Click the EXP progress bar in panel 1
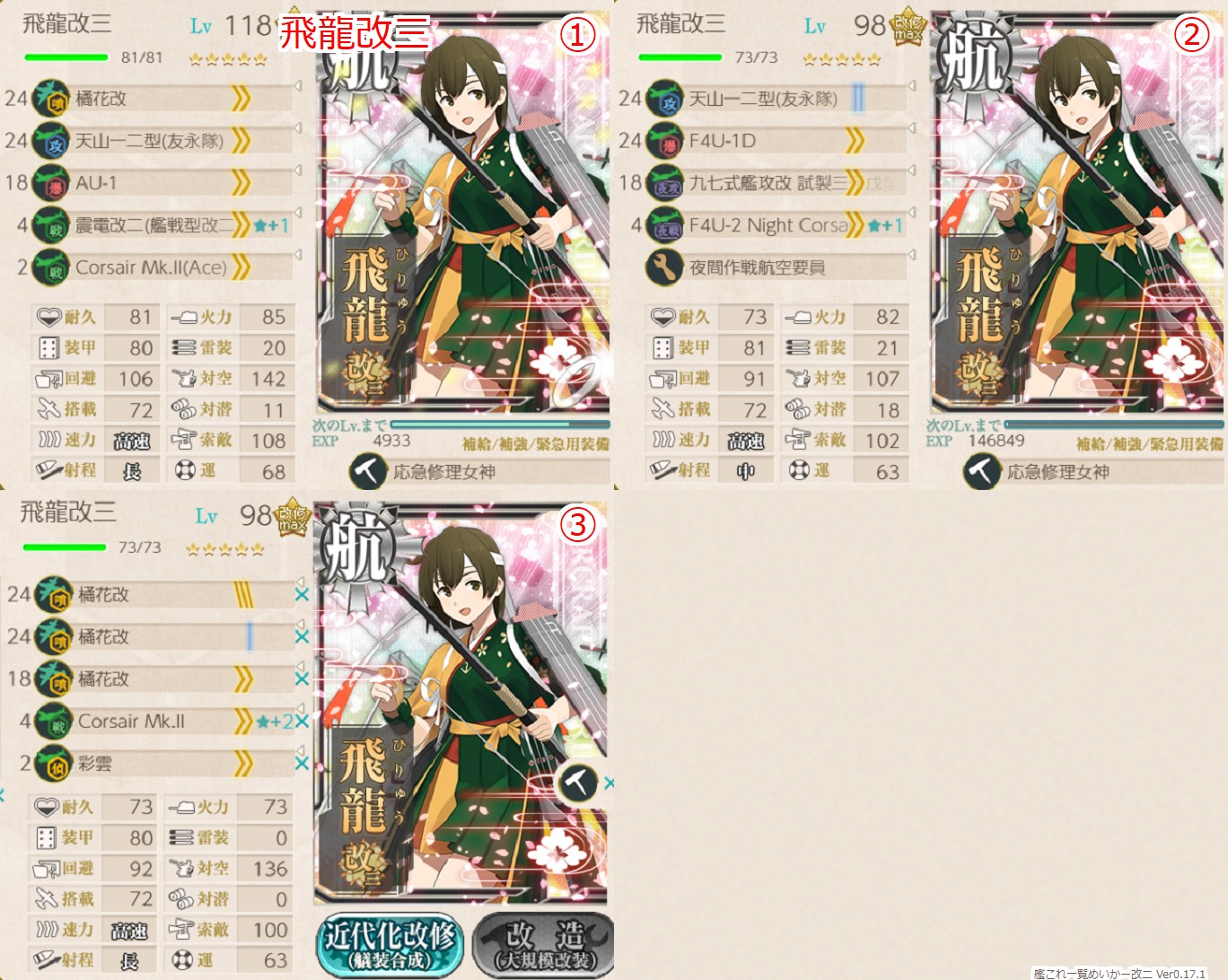Viewport: 1228px width, 980px height. (501, 424)
